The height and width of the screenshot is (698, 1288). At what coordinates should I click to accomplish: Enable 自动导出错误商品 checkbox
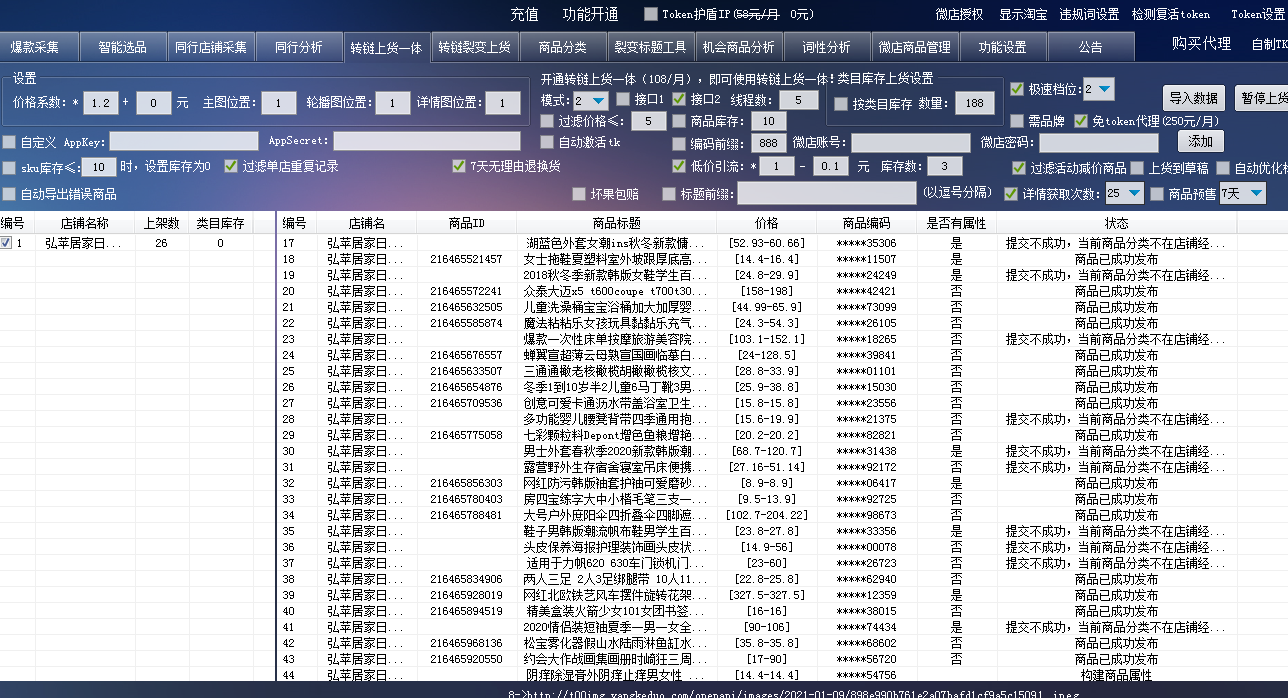[9, 193]
